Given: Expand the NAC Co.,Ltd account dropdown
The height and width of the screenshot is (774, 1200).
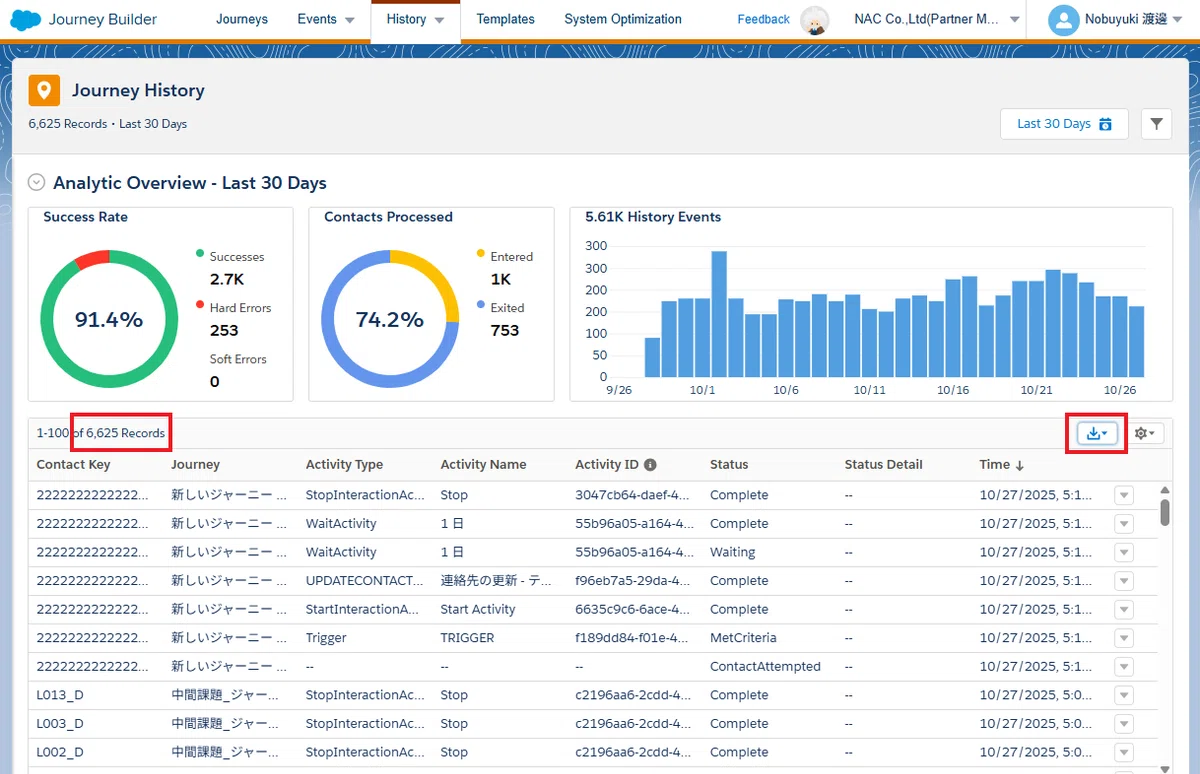Looking at the screenshot, I should (x=1014, y=20).
